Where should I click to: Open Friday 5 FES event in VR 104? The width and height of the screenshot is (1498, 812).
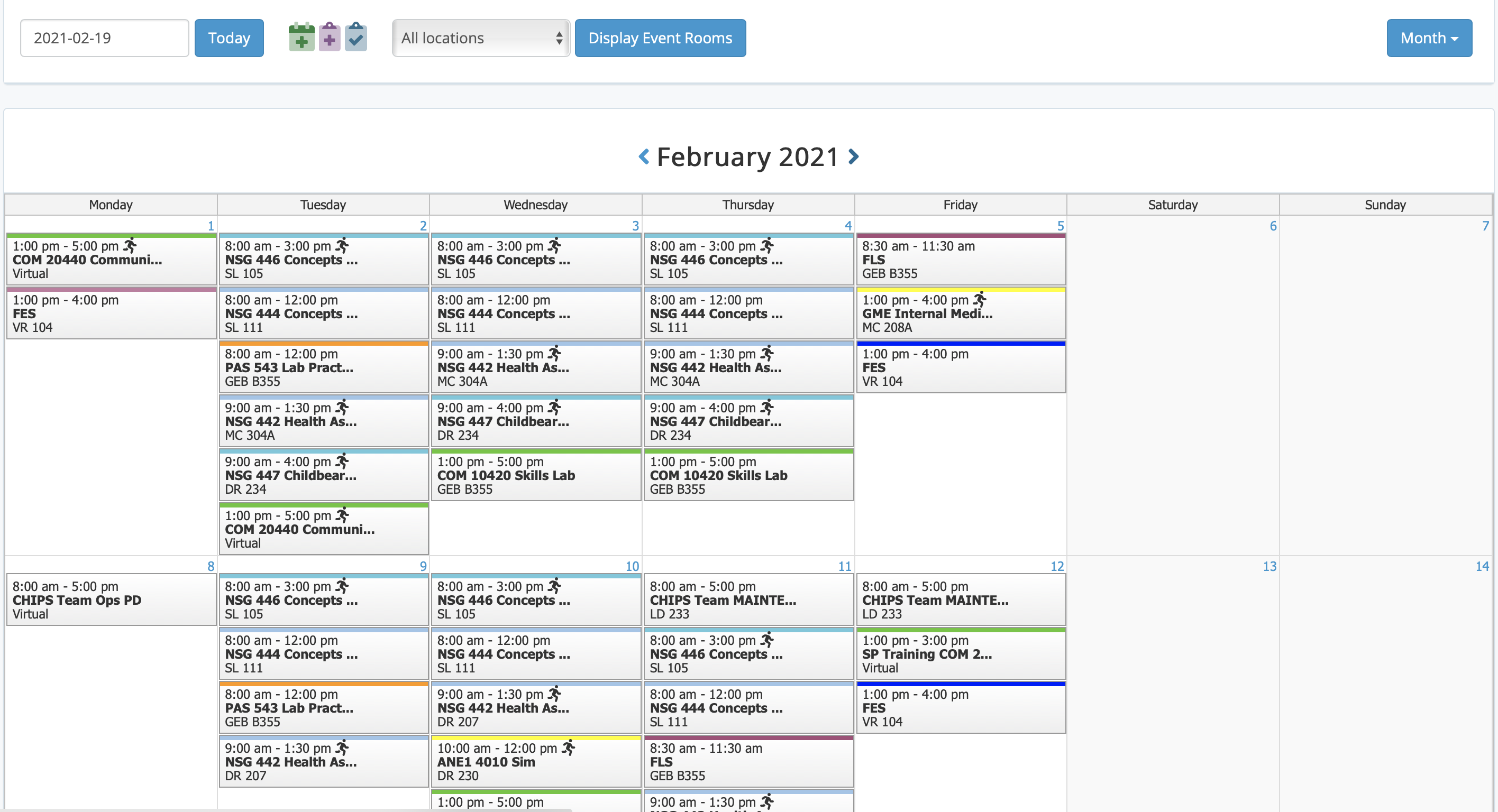[961, 367]
